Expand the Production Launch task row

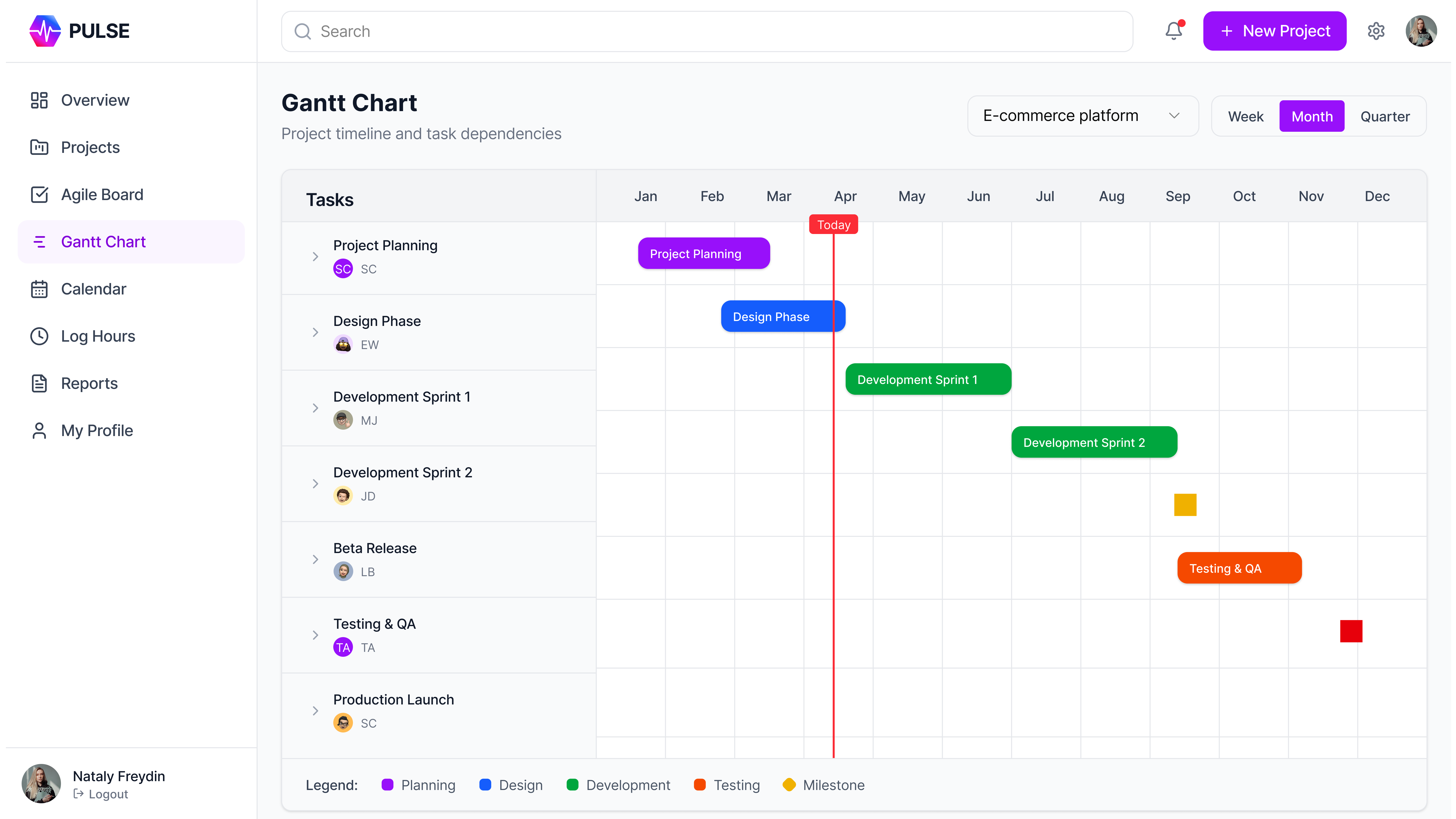(x=315, y=711)
